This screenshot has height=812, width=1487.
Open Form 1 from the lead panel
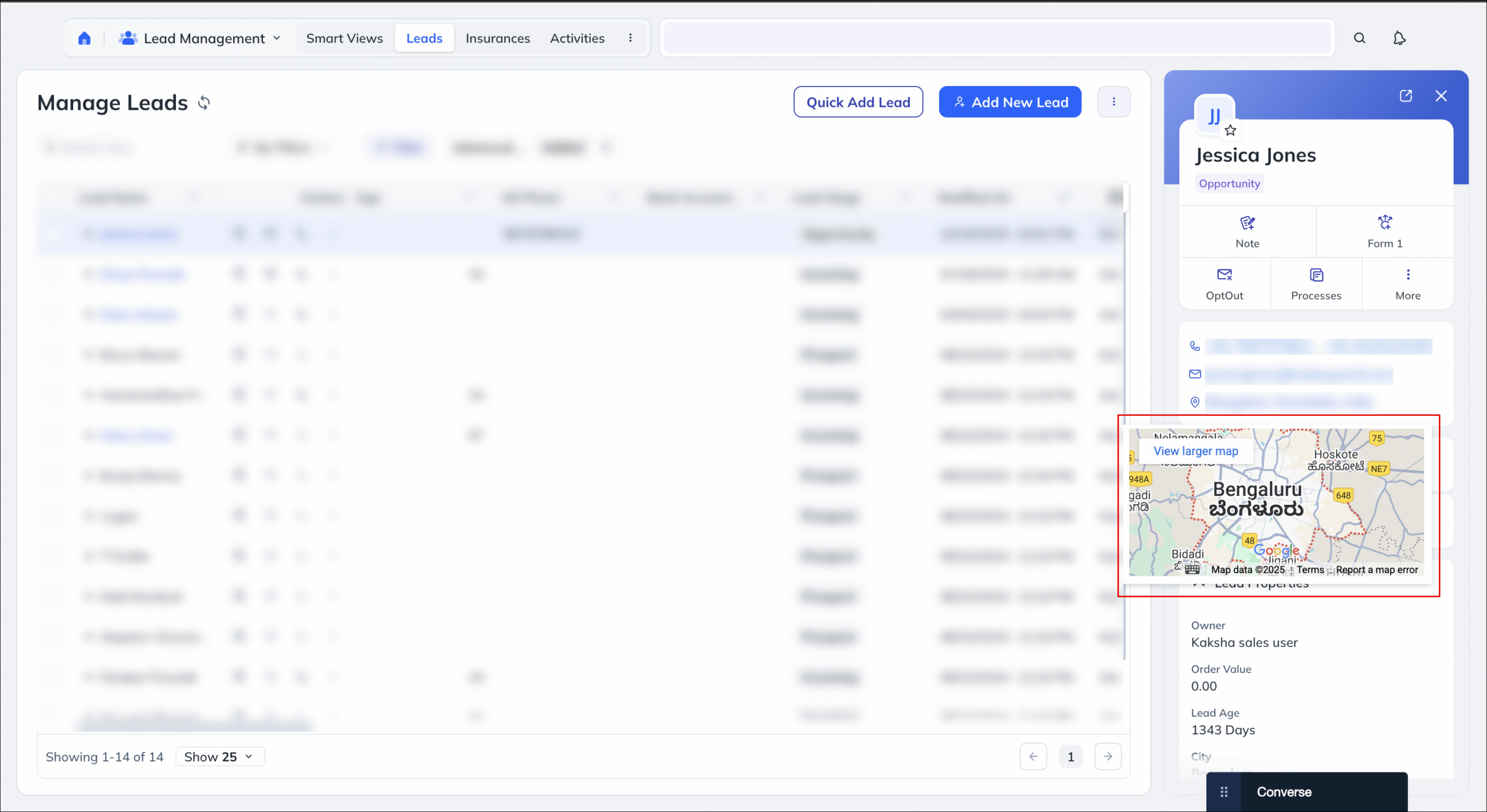tap(1384, 231)
